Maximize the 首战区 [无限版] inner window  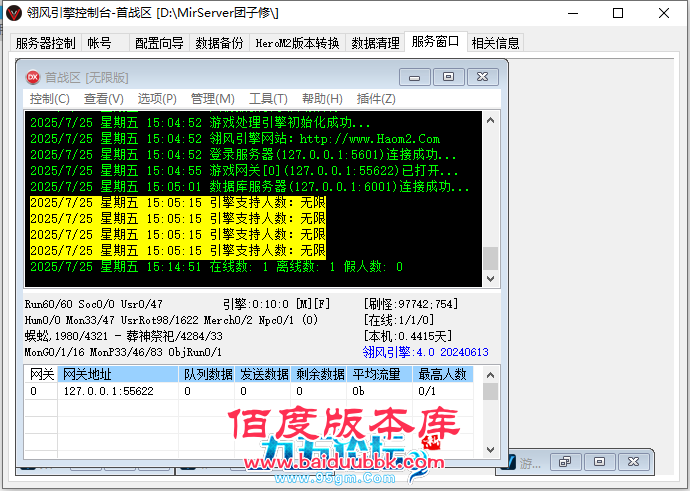(448, 77)
